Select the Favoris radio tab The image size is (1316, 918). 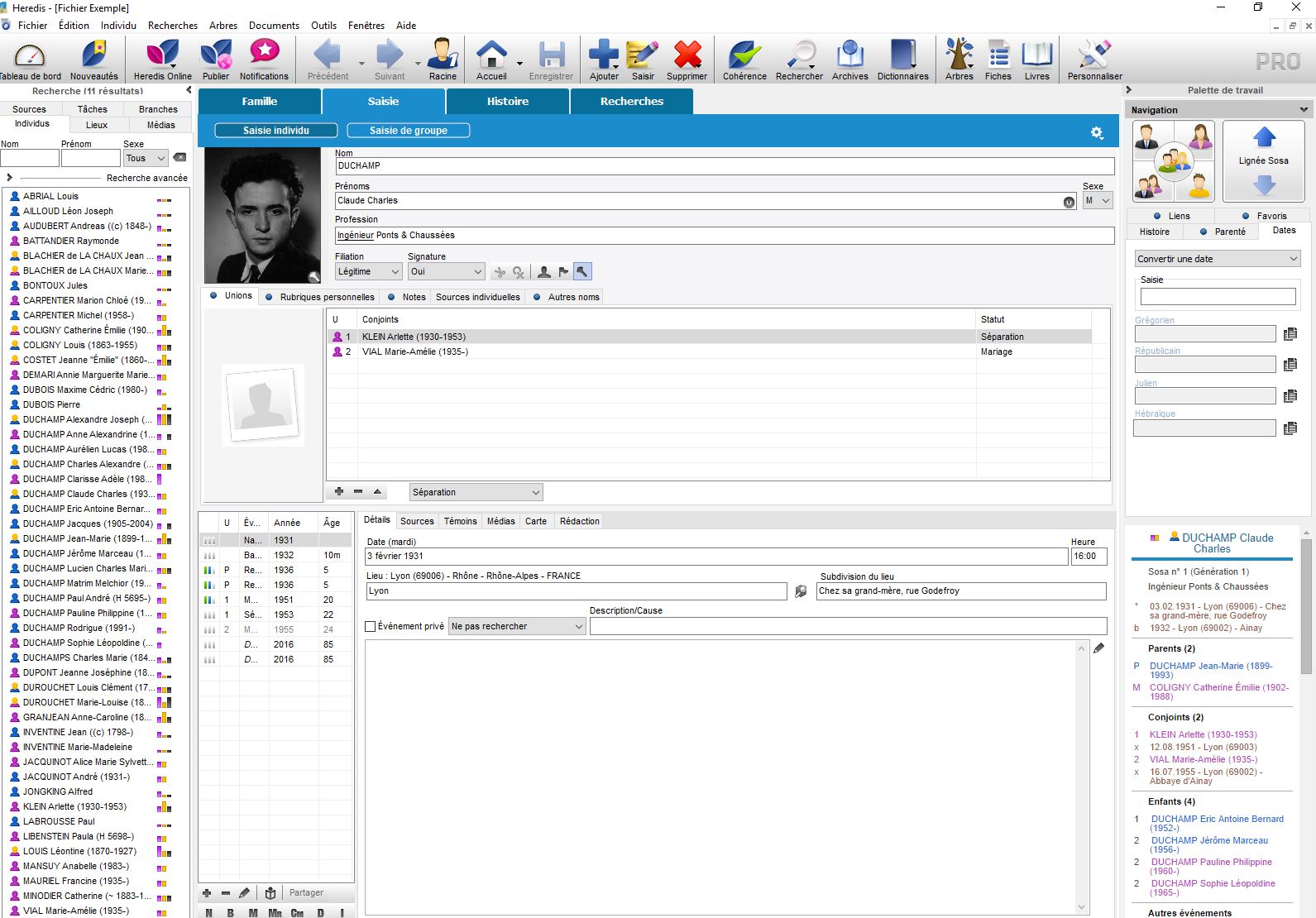tap(1264, 216)
